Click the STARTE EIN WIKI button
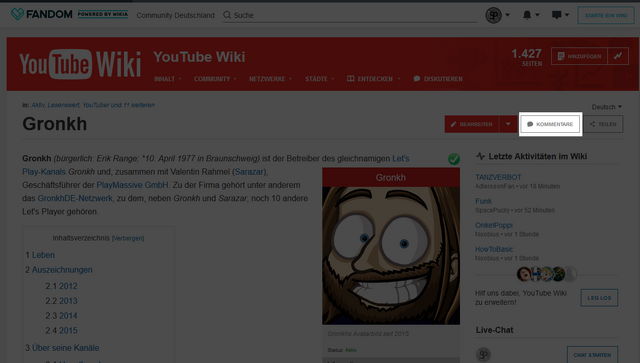This screenshot has width=640, height=363. point(606,16)
